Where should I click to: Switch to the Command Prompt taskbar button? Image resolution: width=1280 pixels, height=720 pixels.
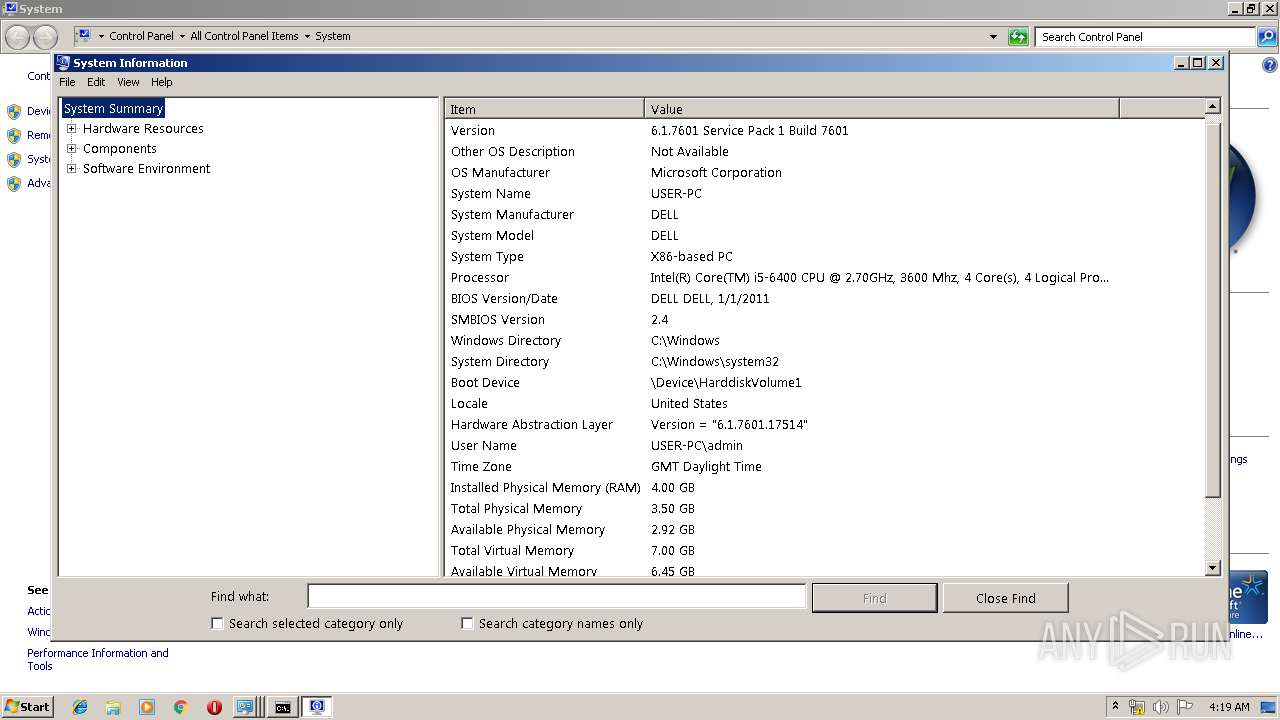click(283, 707)
